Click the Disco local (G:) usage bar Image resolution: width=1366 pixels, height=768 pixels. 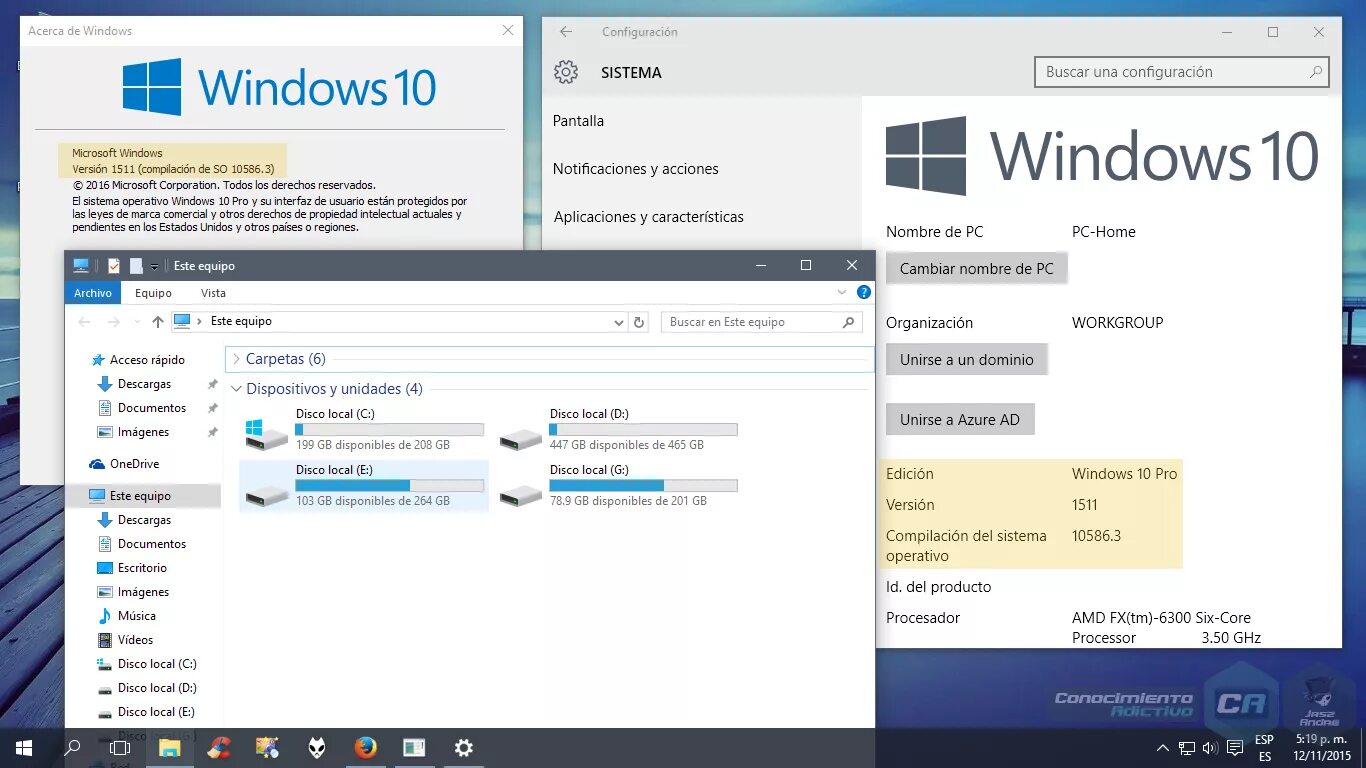(643, 485)
